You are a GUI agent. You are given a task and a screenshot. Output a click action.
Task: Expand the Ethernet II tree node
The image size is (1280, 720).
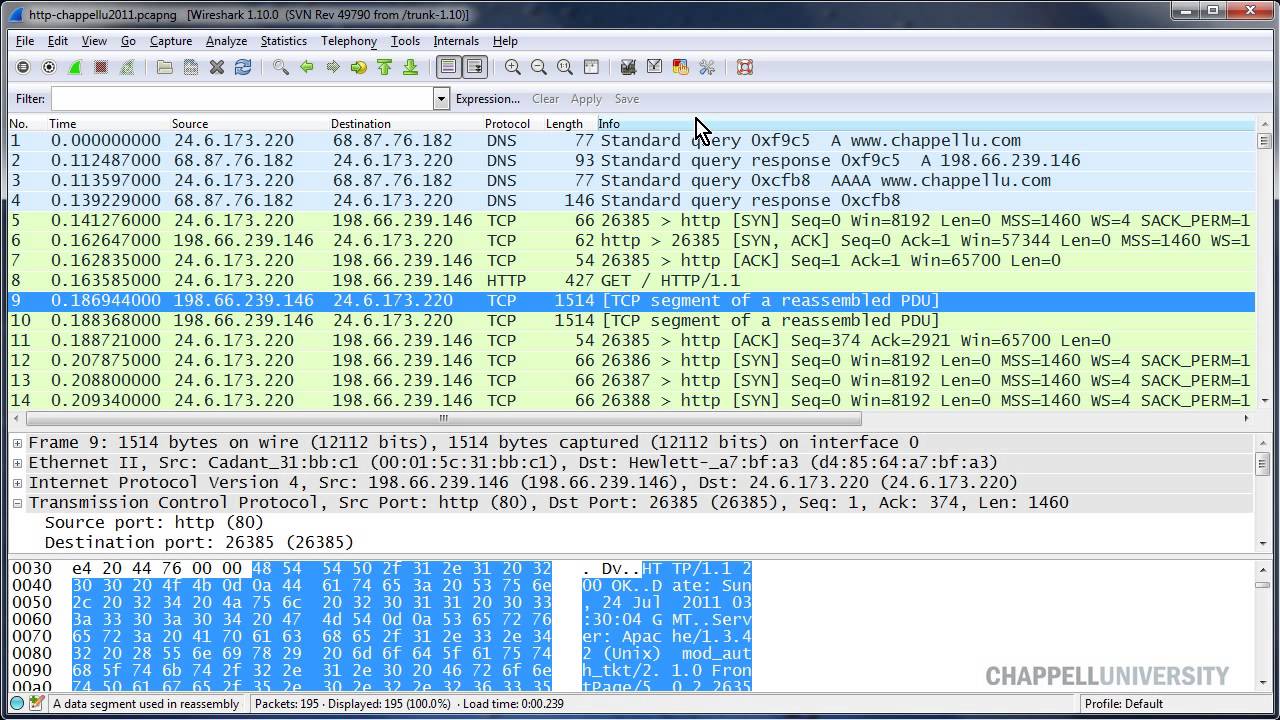(17, 463)
